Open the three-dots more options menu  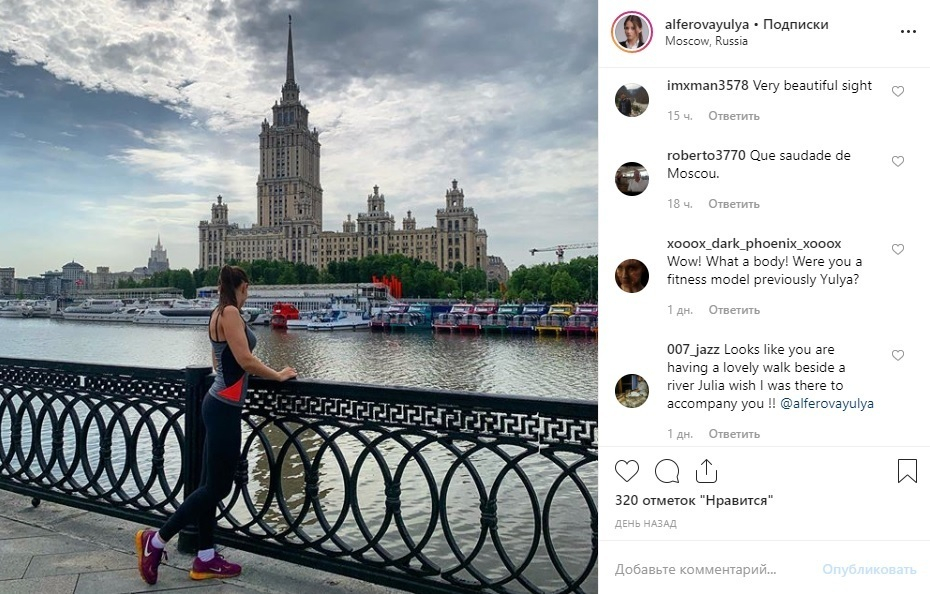point(908,32)
